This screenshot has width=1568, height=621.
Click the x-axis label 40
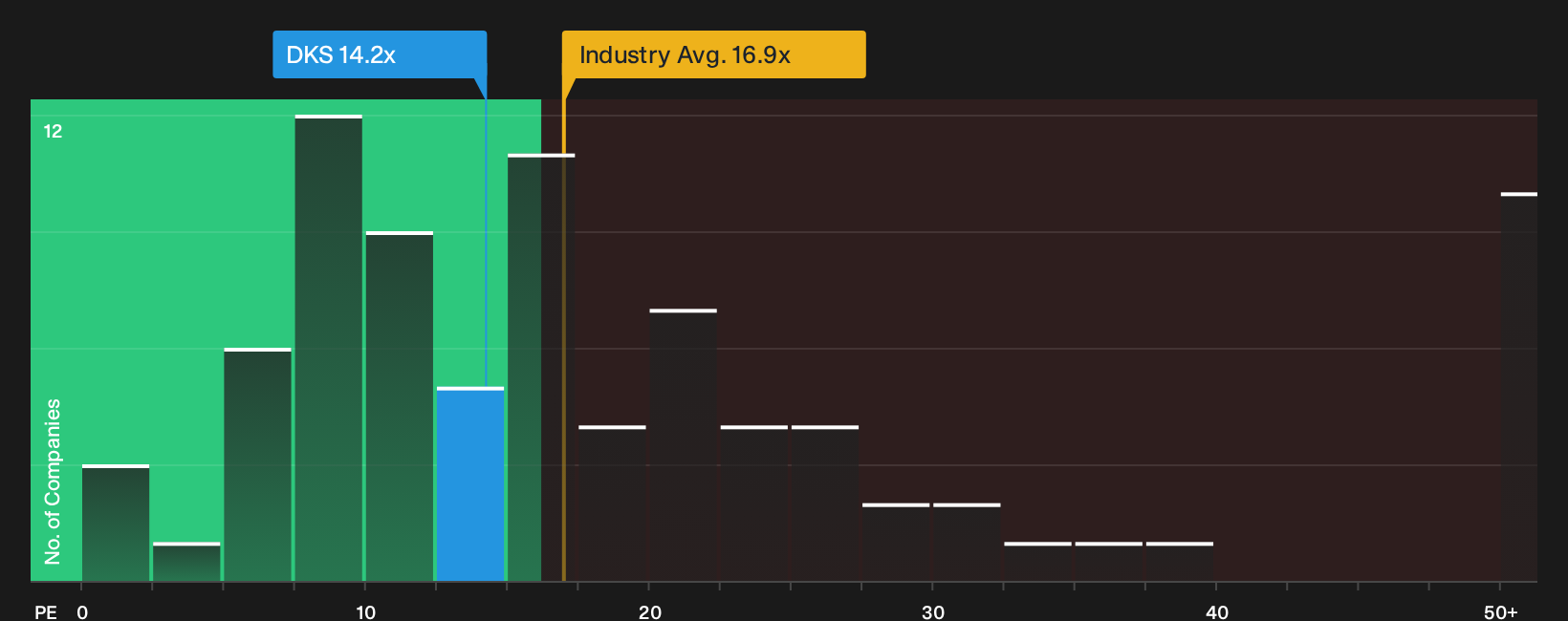tap(1217, 611)
